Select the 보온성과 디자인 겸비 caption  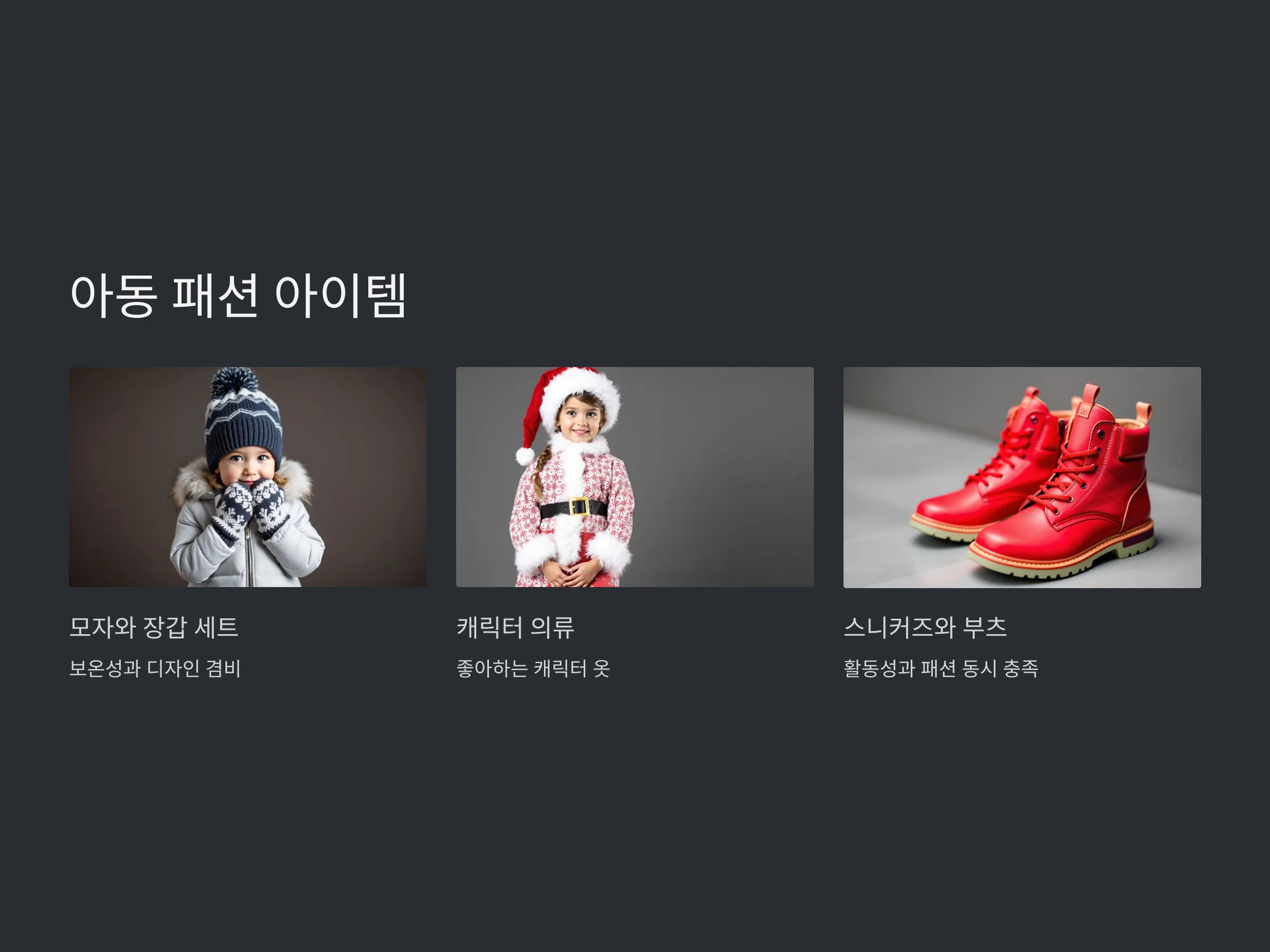pyautogui.click(x=155, y=668)
